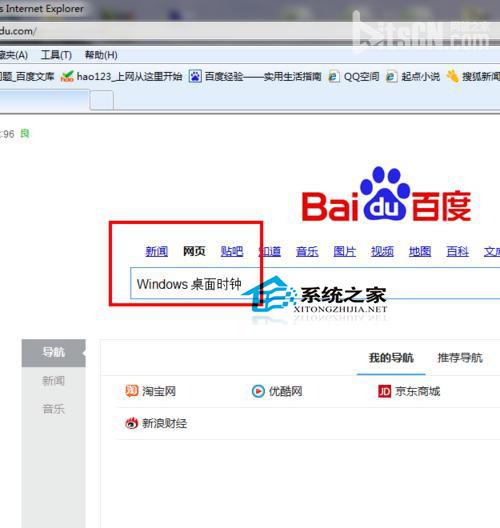Click the 图片 link
This screenshot has height=528, width=500.
pyautogui.click(x=345, y=251)
